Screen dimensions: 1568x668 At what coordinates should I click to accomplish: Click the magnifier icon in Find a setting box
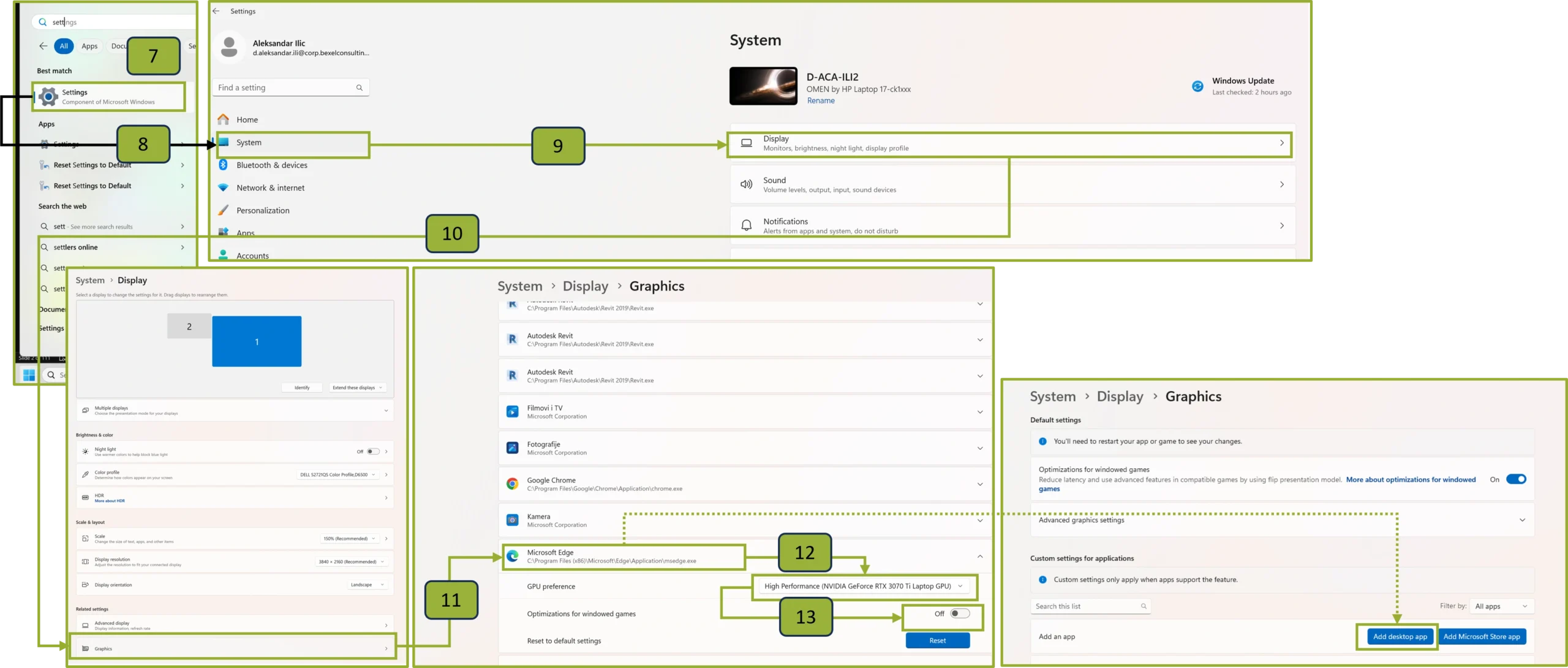click(360, 88)
